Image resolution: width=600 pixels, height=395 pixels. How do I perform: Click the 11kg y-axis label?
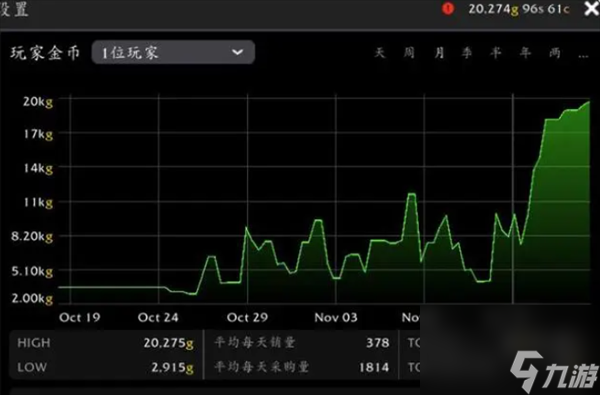point(38,202)
